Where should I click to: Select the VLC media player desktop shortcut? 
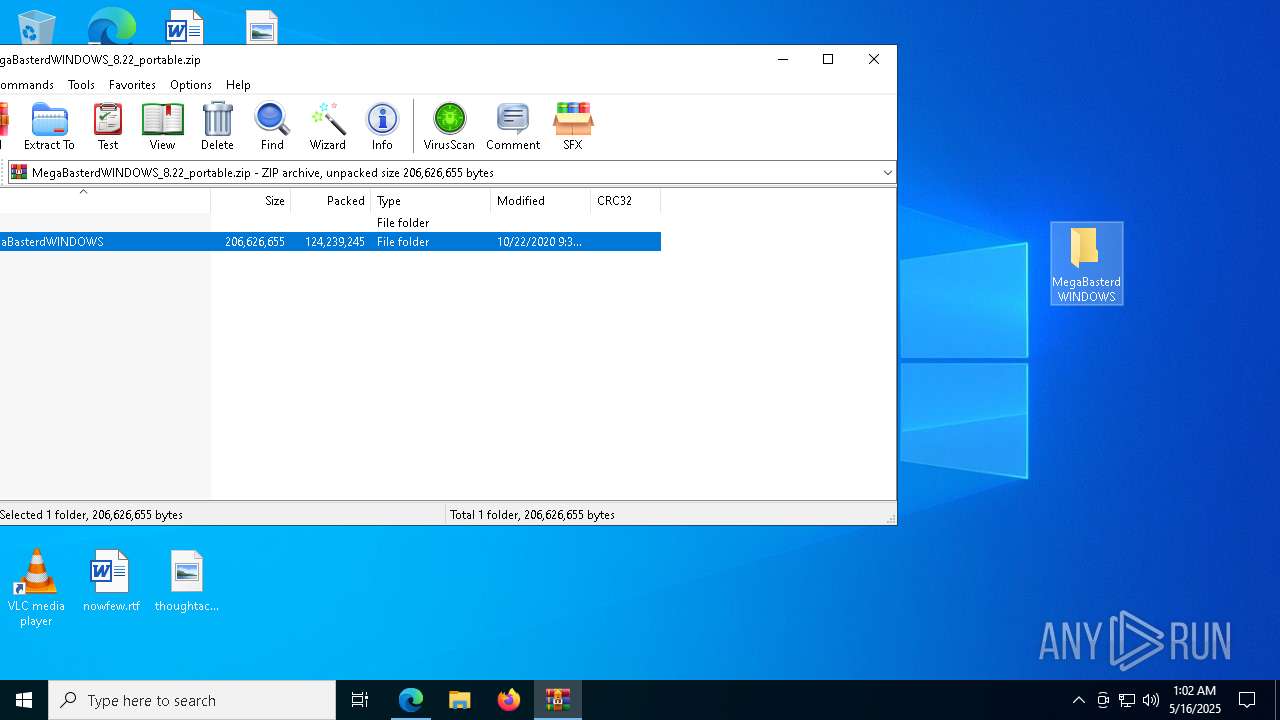point(36,588)
